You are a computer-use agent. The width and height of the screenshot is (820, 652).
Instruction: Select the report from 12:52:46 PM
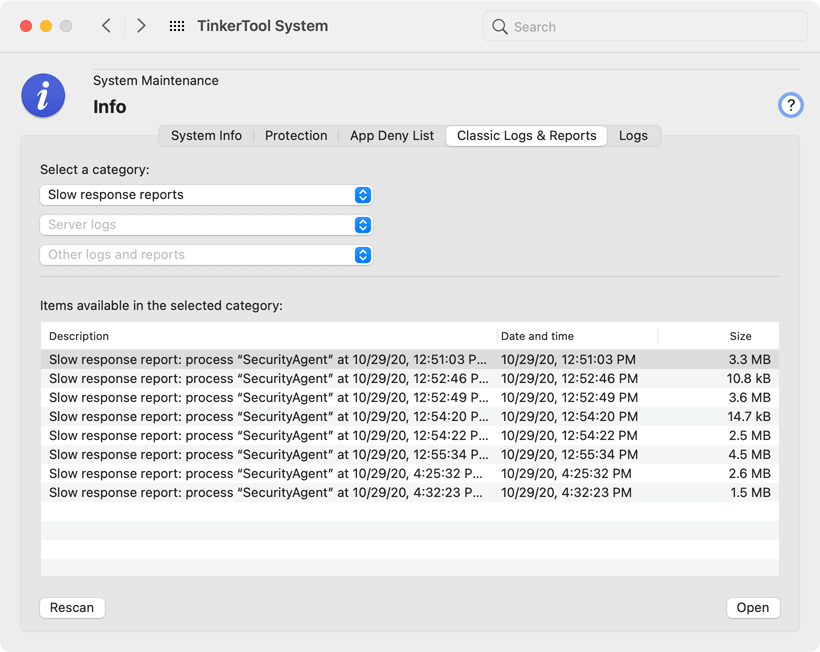(x=409, y=379)
